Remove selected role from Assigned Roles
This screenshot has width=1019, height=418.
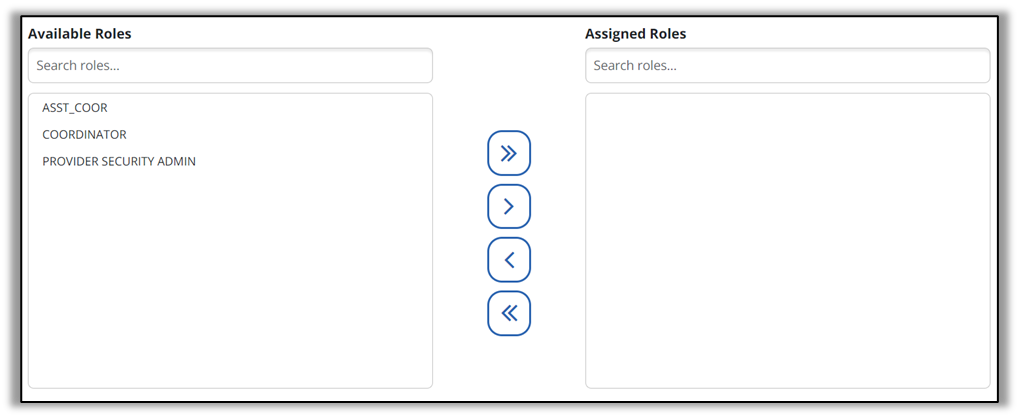(509, 260)
